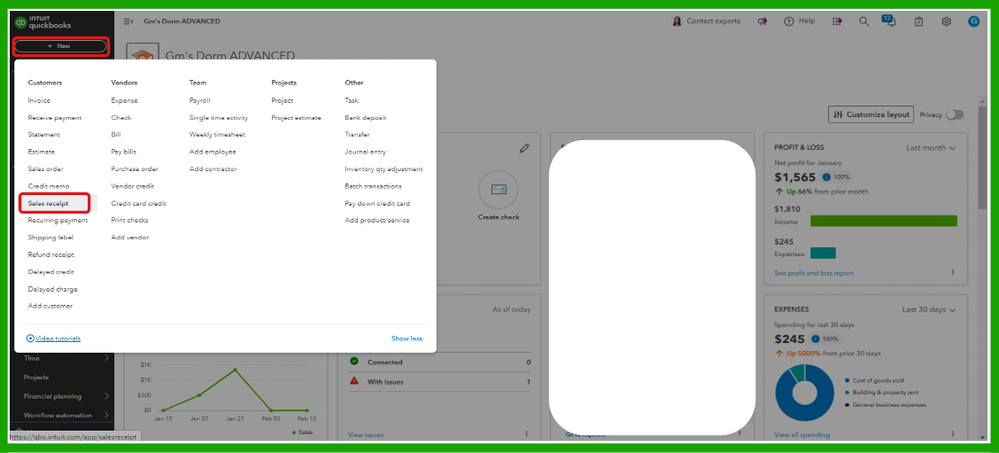Screen dimensions: 999x453
Task: Open Contact experts
Action: pyautogui.click(x=706, y=21)
